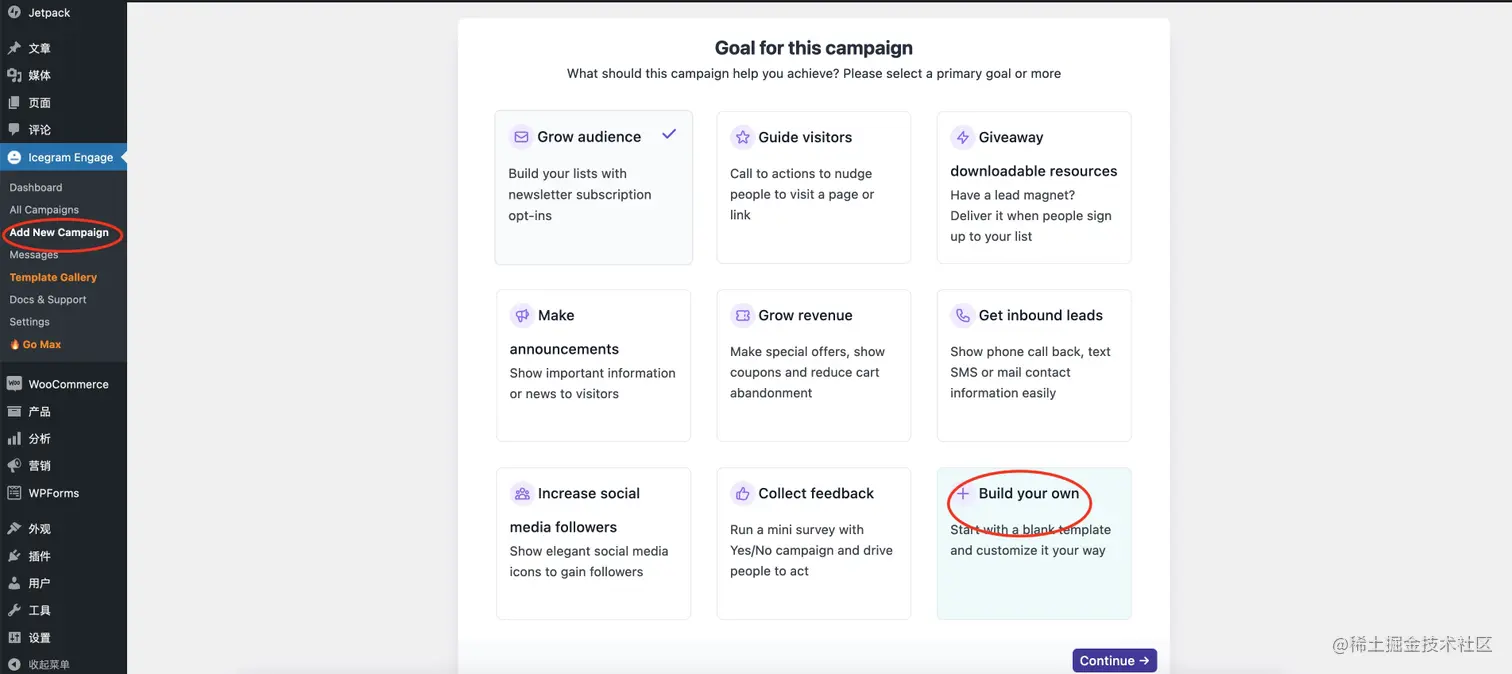
Task: Uncheck the Grow audience checkmark
Action: point(669,134)
